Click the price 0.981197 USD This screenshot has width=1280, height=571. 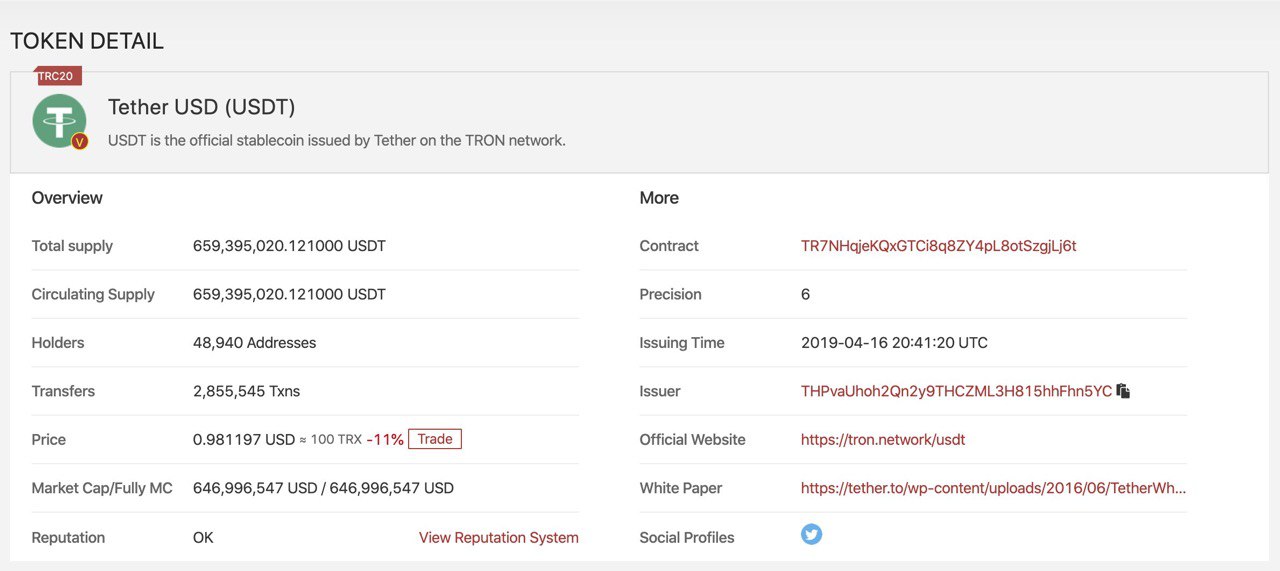[x=244, y=439]
